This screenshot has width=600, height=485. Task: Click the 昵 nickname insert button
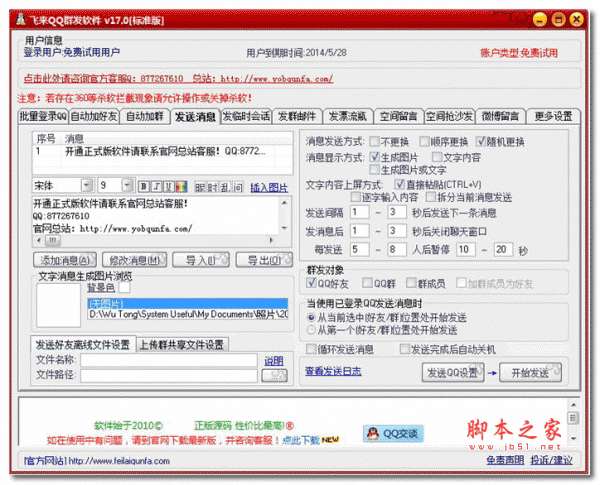tap(200, 187)
